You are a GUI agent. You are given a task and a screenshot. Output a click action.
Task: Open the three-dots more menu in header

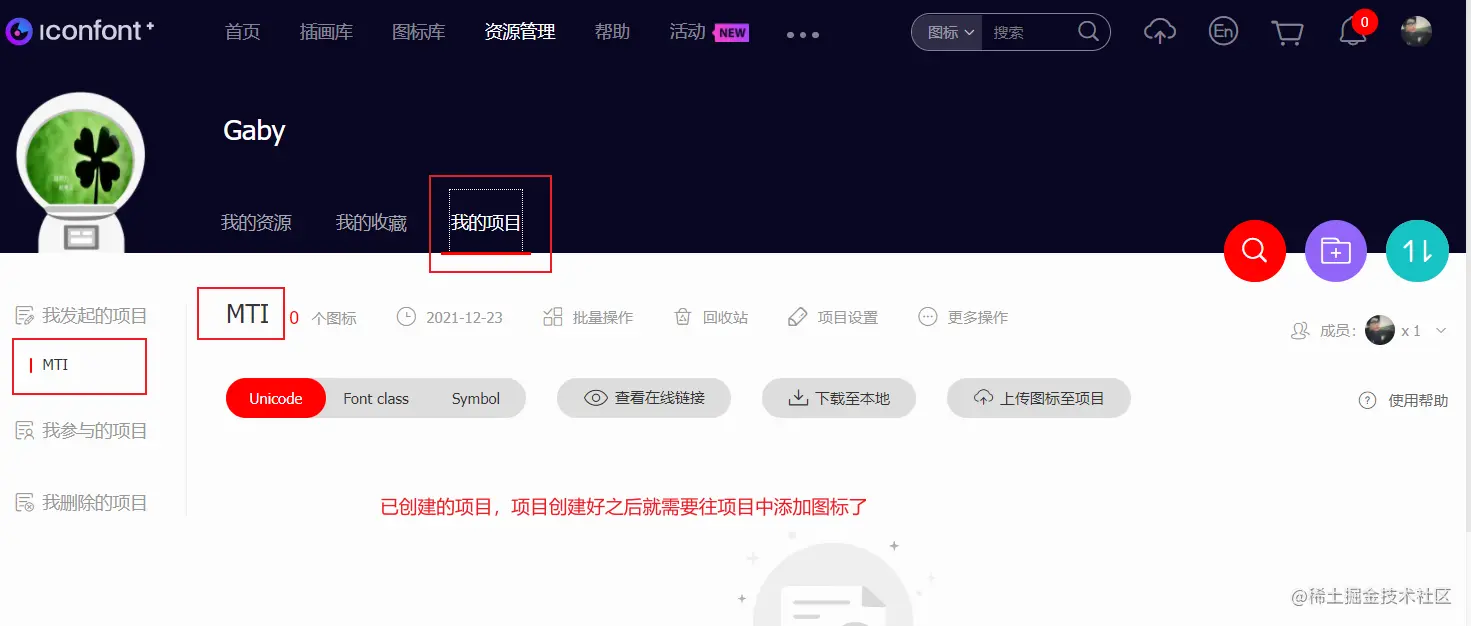point(803,34)
